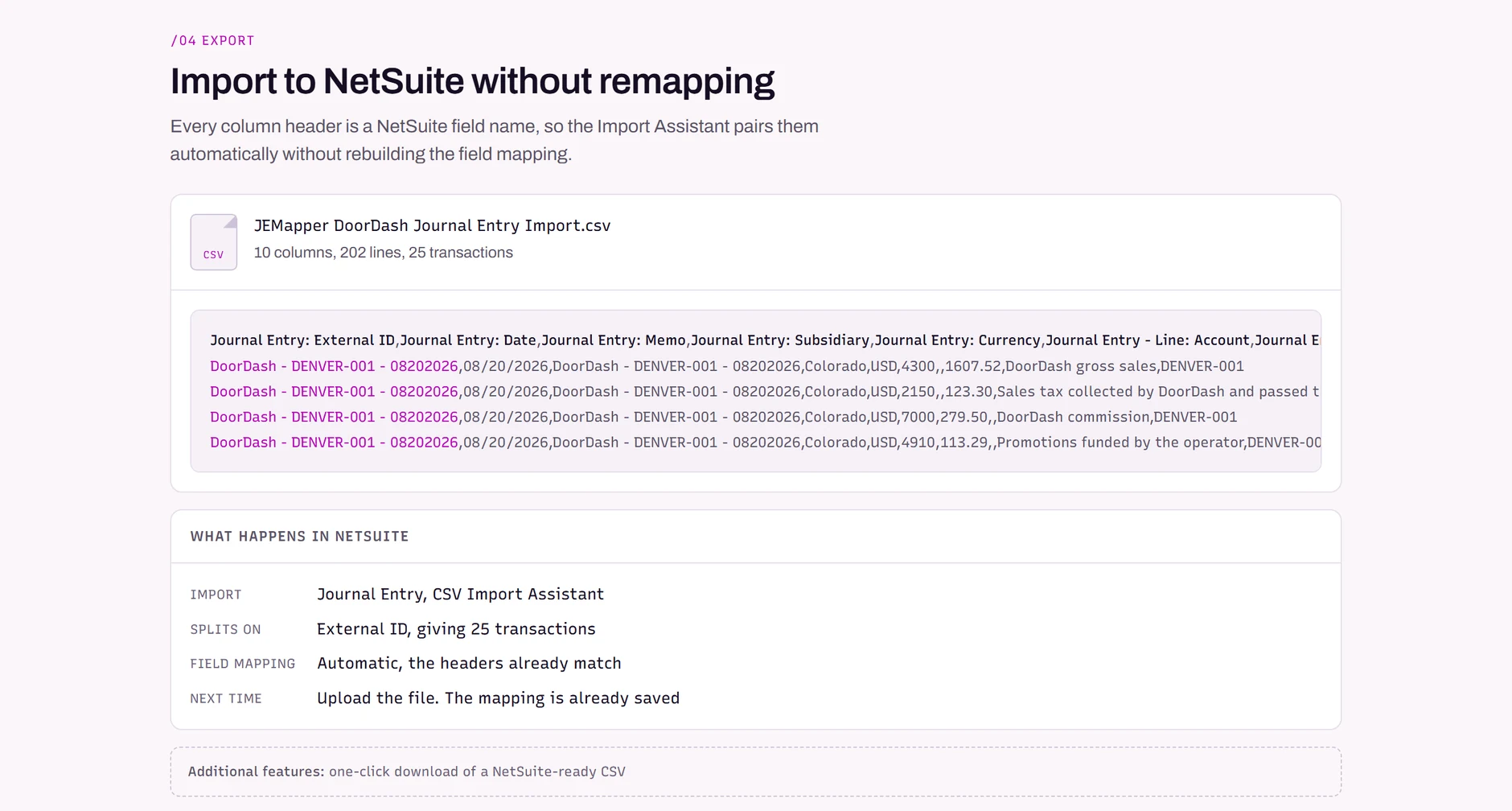Image resolution: width=1512 pixels, height=811 pixels.
Task: Click '10 columns, 202 lines, 25 transactions'
Action: pos(383,253)
